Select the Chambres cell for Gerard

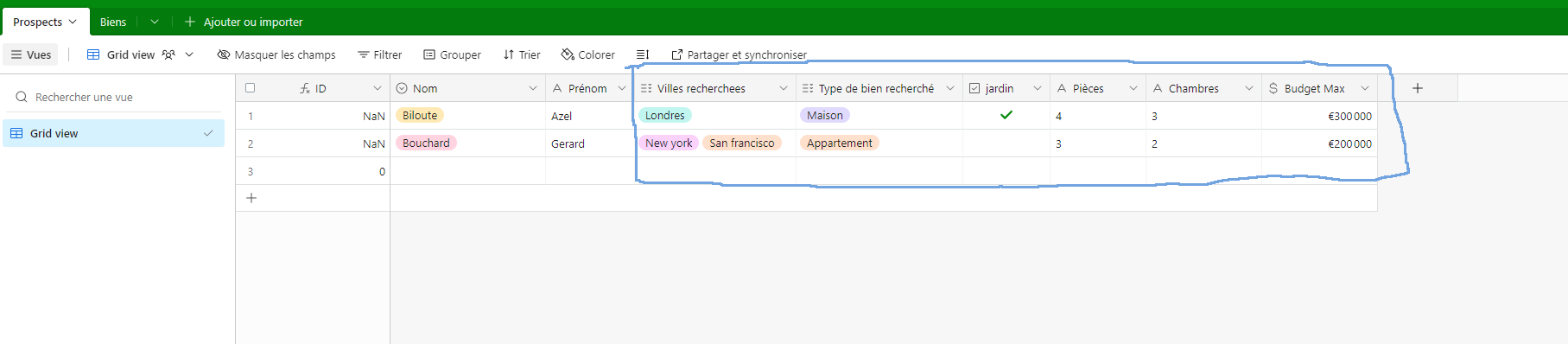(x=1203, y=143)
